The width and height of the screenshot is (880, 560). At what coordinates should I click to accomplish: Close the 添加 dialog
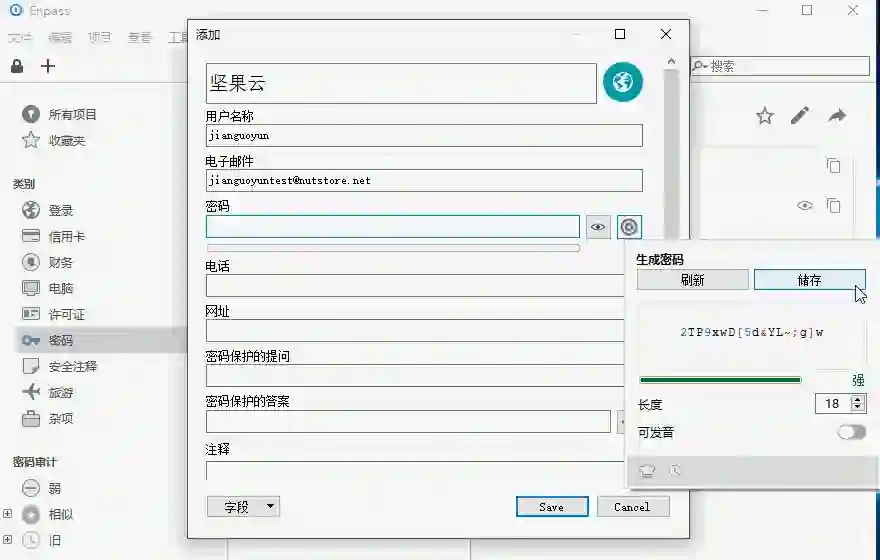pos(666,34)
